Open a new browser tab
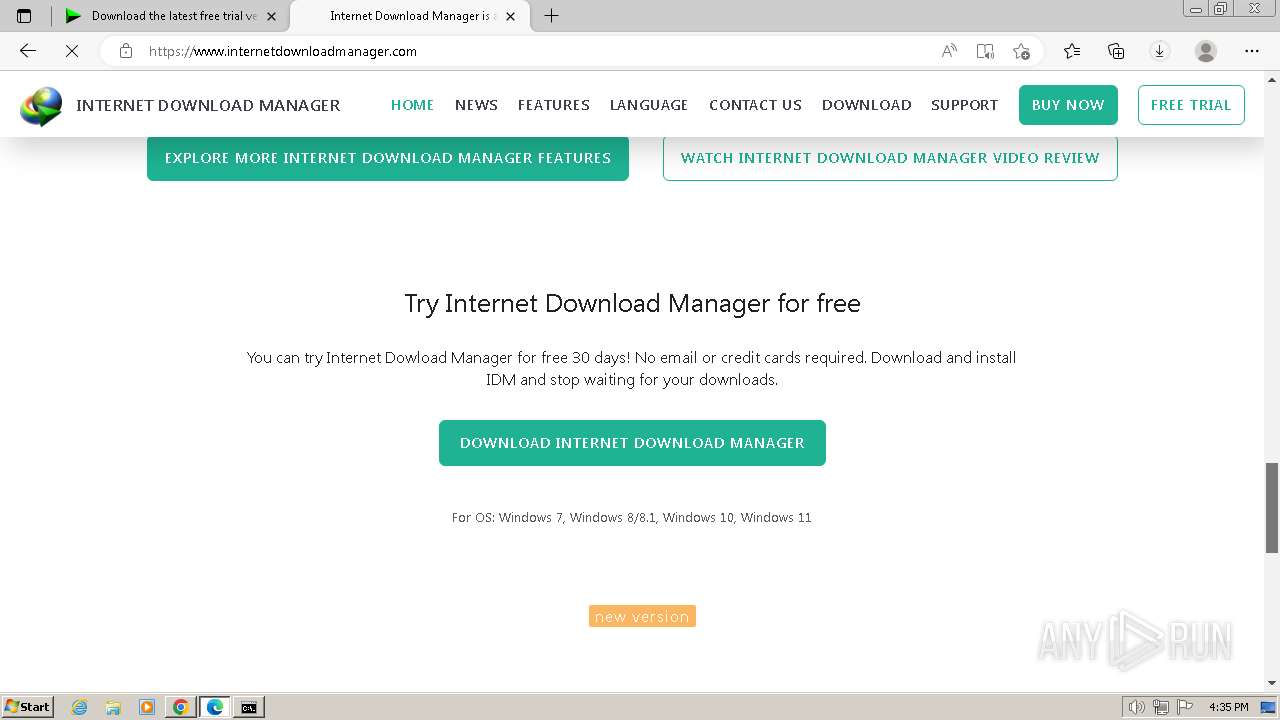Viewport: 1280px width, 720px height. tap(551, 16)
